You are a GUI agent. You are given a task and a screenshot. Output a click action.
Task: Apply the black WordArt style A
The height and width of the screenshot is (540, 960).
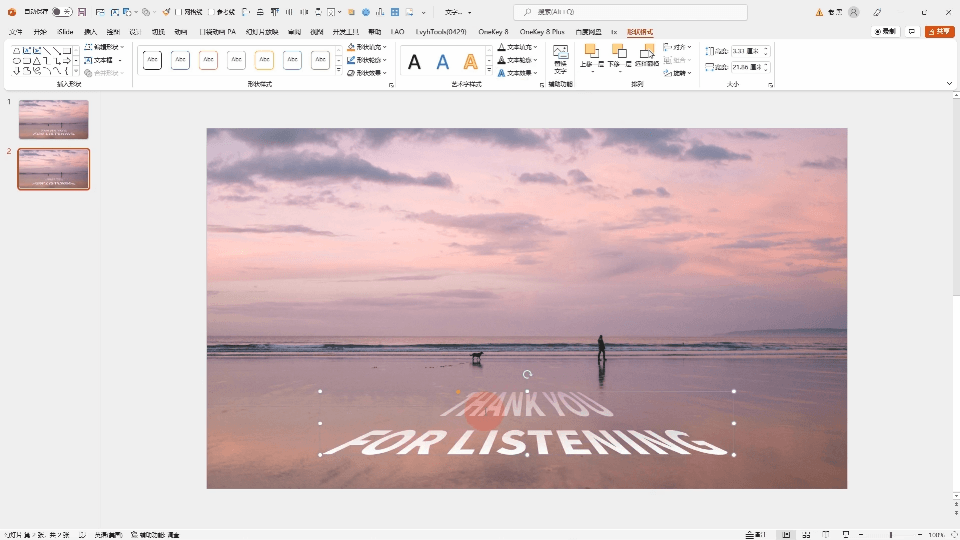(x=414, y=61)
